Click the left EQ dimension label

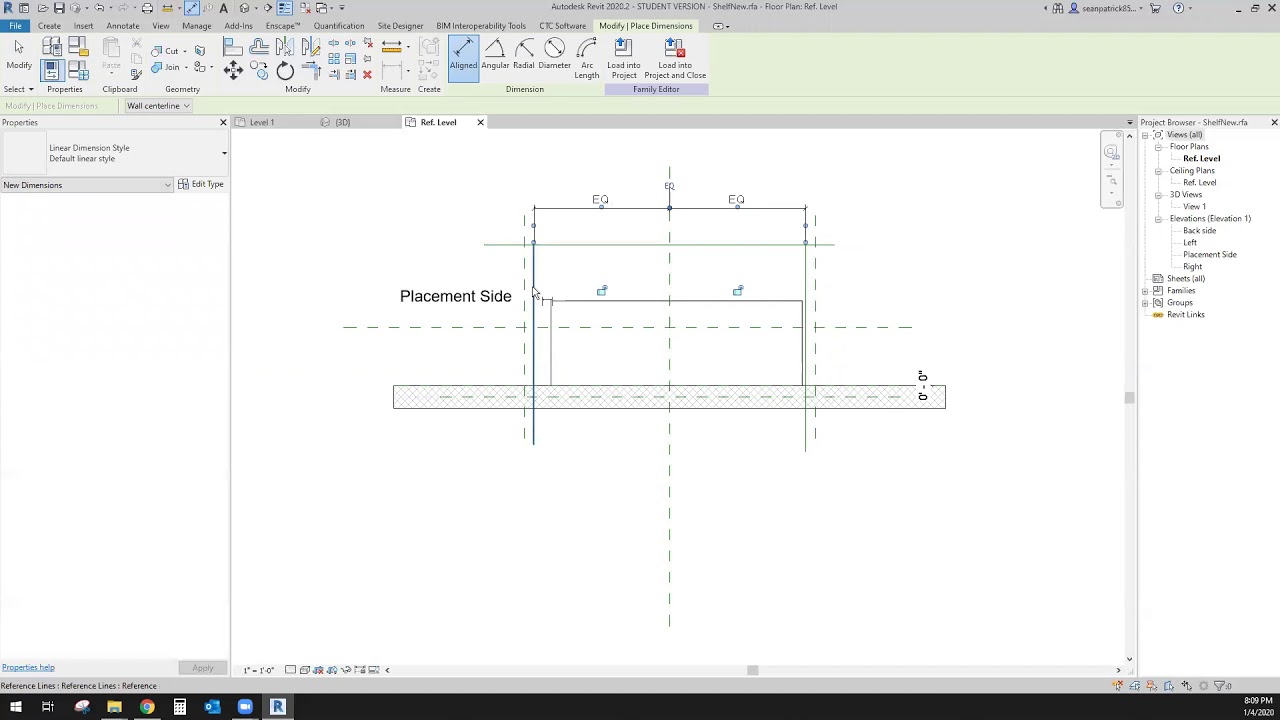point(600,199)
